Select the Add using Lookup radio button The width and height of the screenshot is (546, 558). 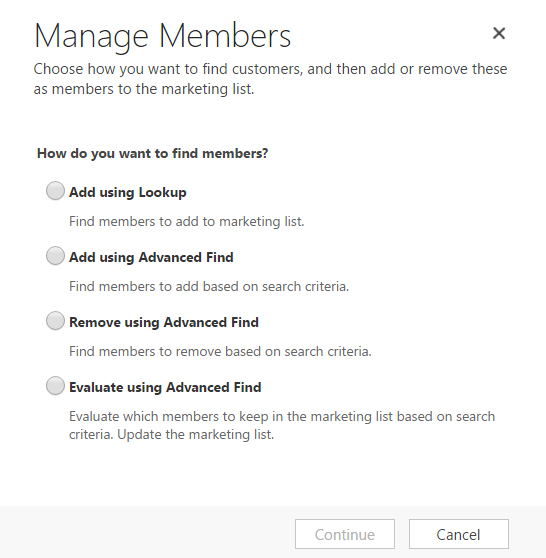[x=55, y=191]
